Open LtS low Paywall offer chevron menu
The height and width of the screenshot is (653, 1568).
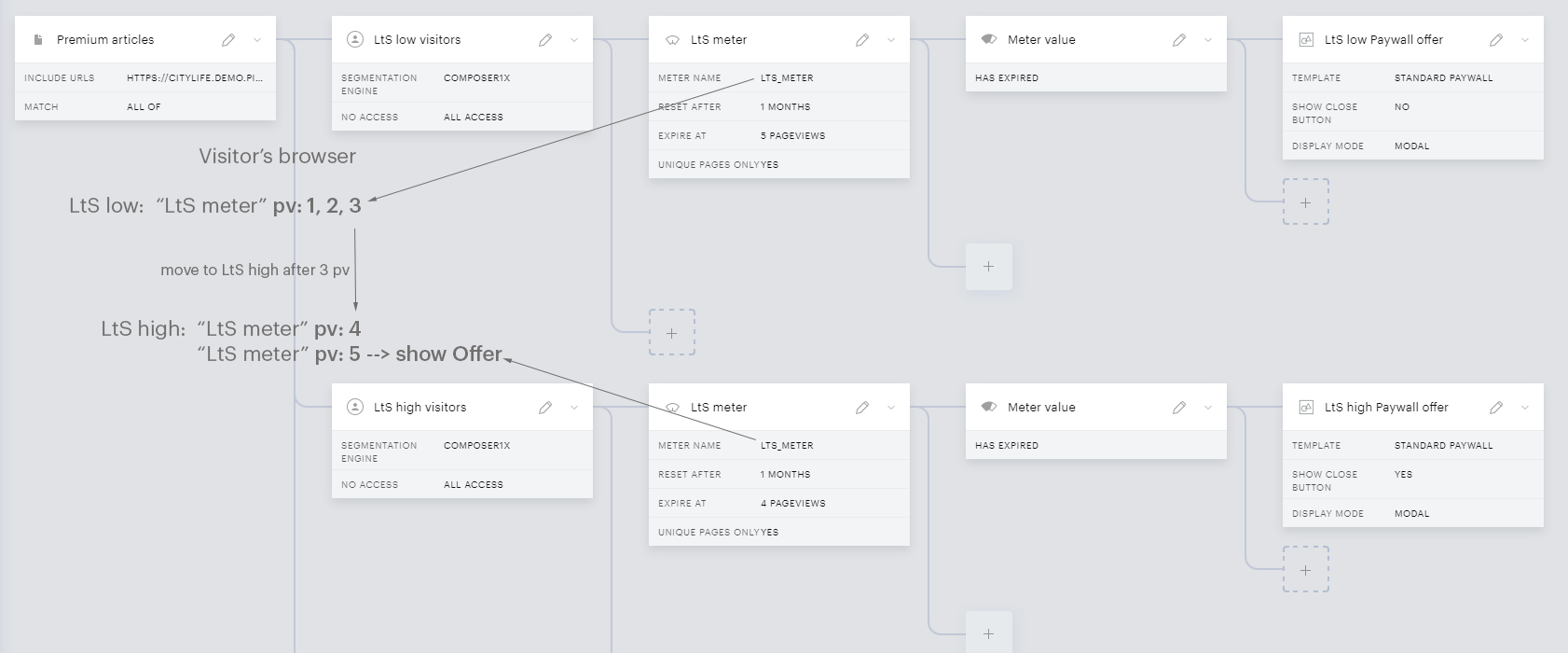pyautogui.click(x=1525, y=40)
